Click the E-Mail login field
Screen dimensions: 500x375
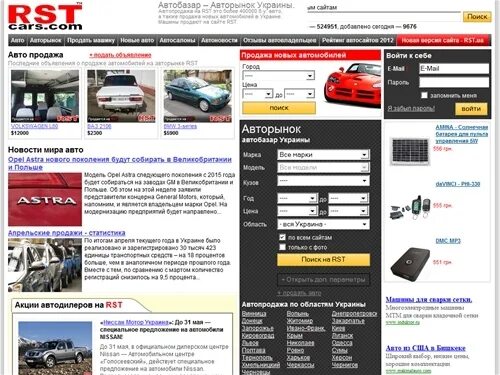point(454,69)
